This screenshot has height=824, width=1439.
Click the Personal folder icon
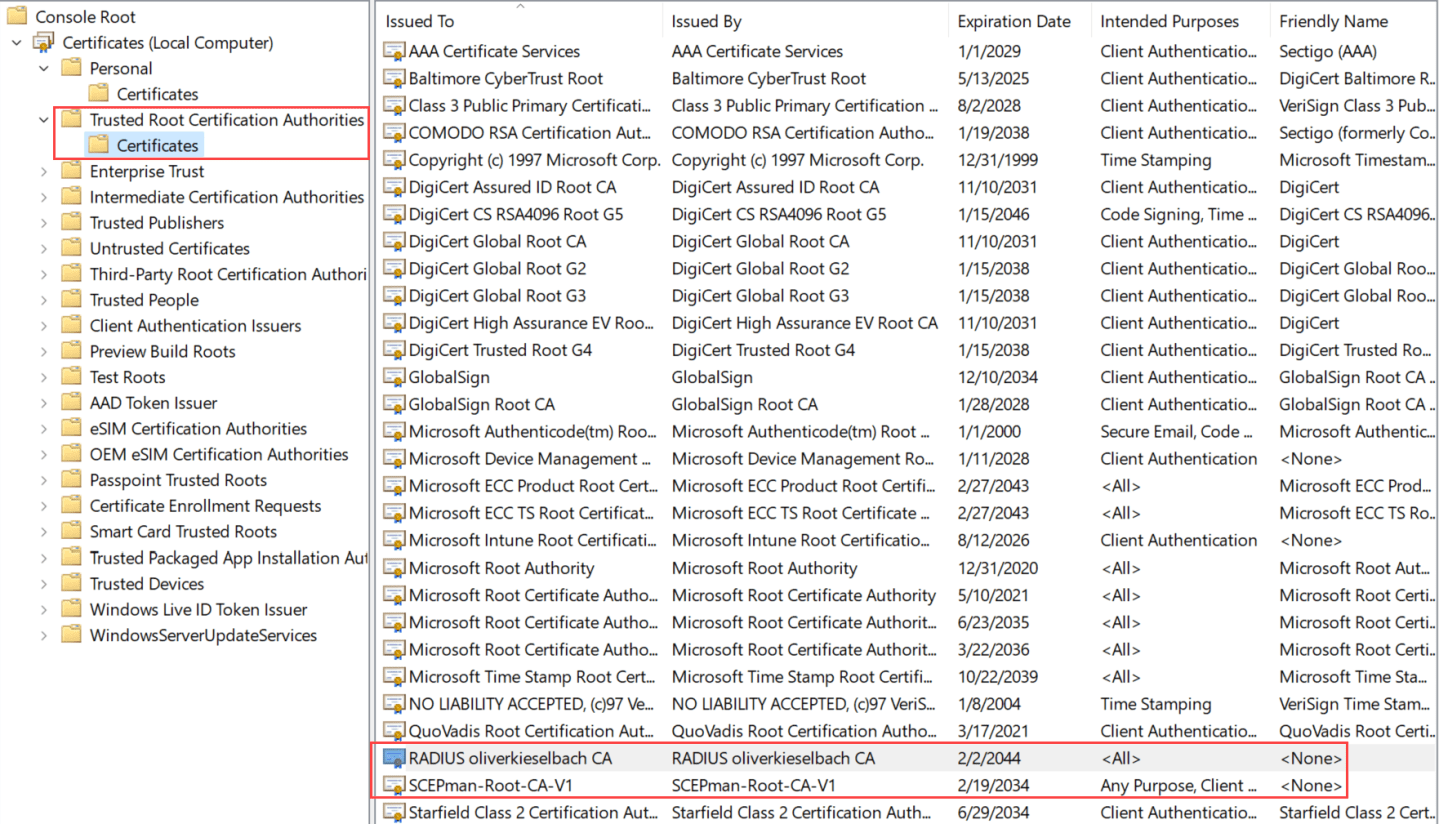70,68
